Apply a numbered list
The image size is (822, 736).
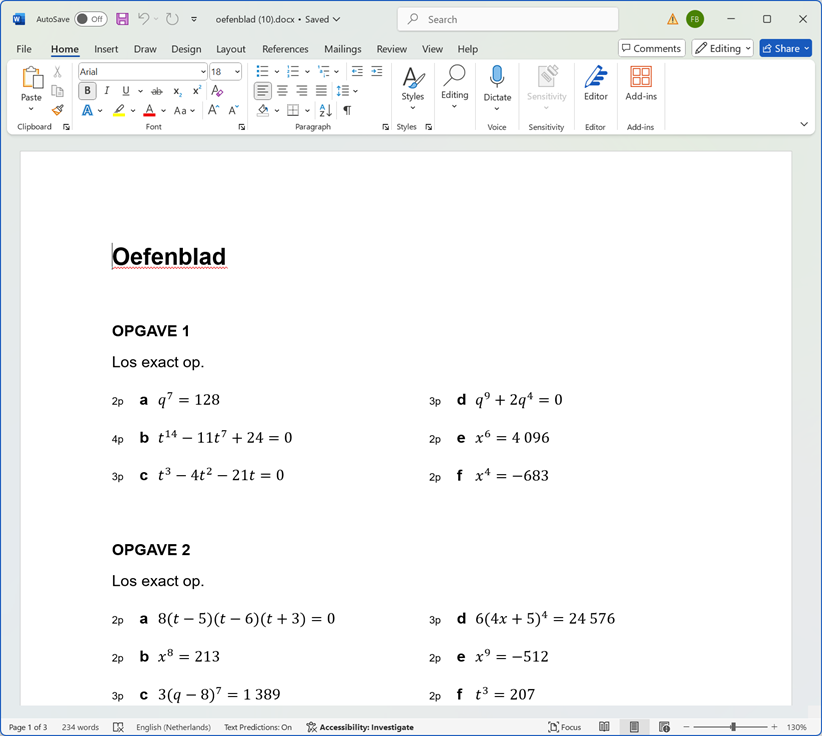pos(293,71)
